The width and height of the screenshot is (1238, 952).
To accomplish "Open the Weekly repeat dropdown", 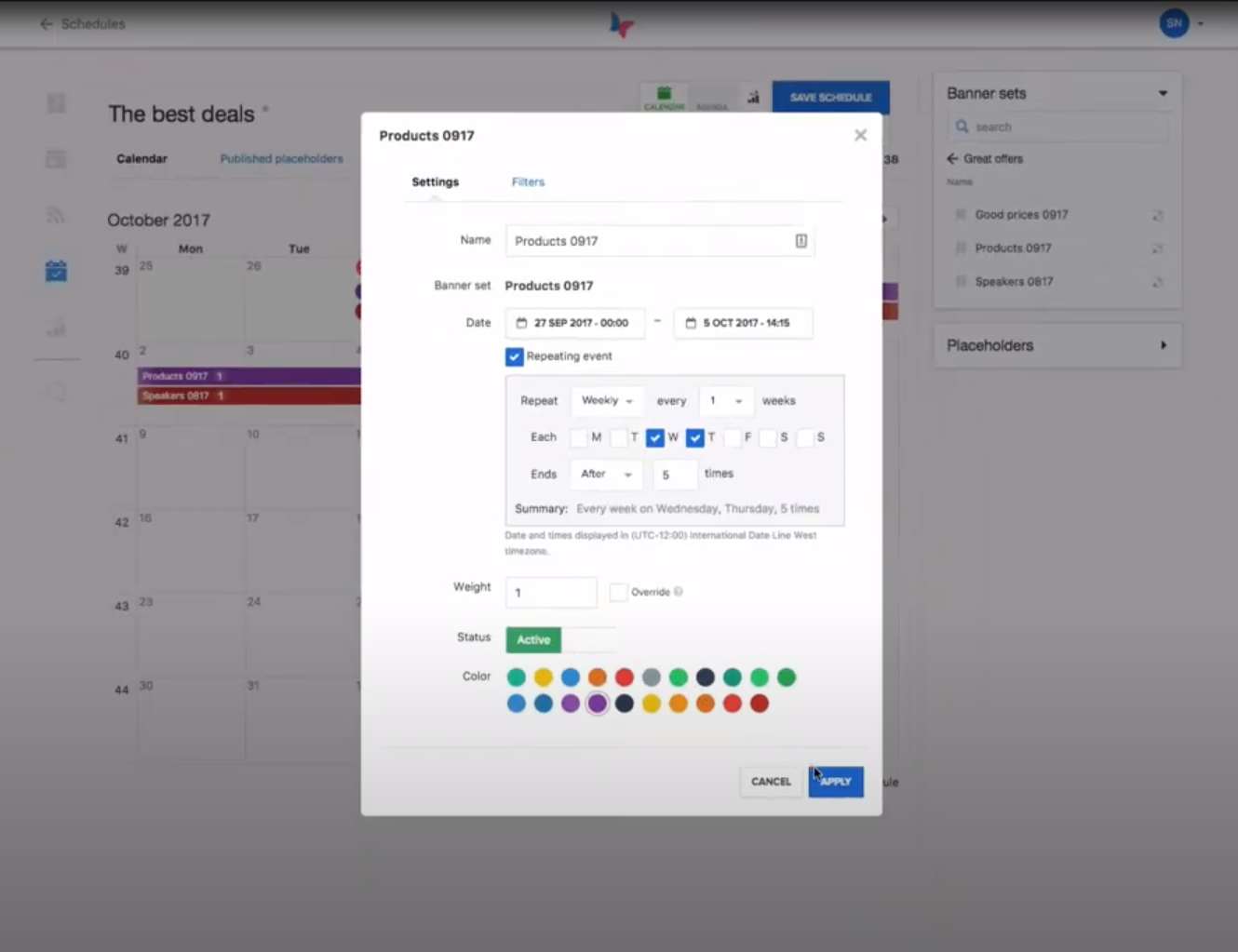I will pyautogui.click(x=606, y=400).
